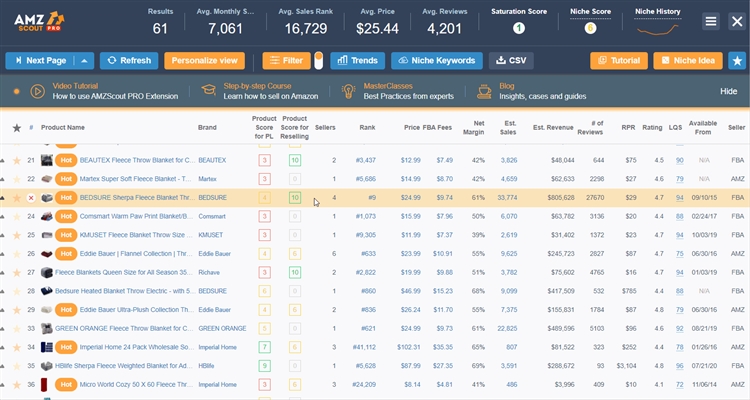Viewport: 750px width, 400px height.
Task: Click the Saturation Score indicator
Action: [x=519, y=28]
